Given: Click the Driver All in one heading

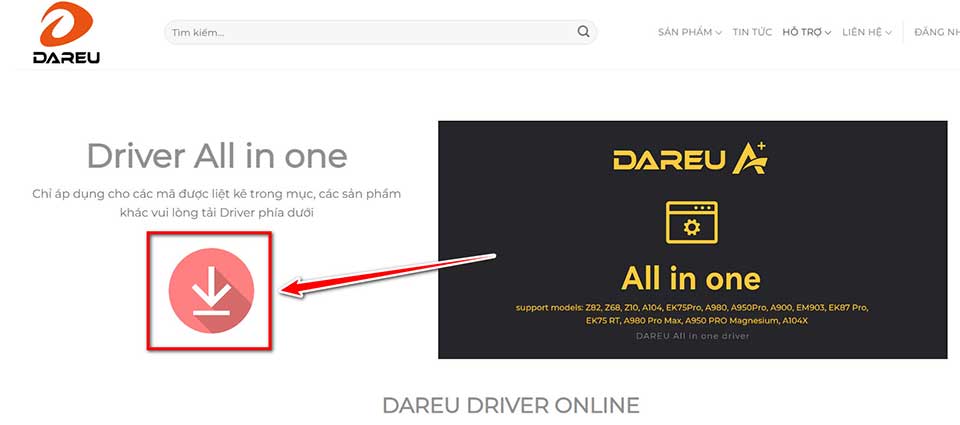Looking at the screenshot, I should [217, 156].
